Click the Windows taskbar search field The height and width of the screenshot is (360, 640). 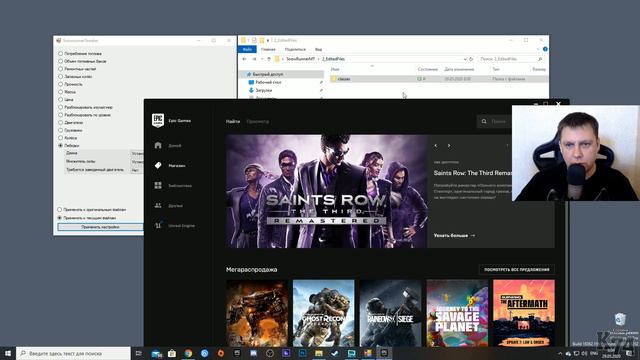tap(73, 353)
